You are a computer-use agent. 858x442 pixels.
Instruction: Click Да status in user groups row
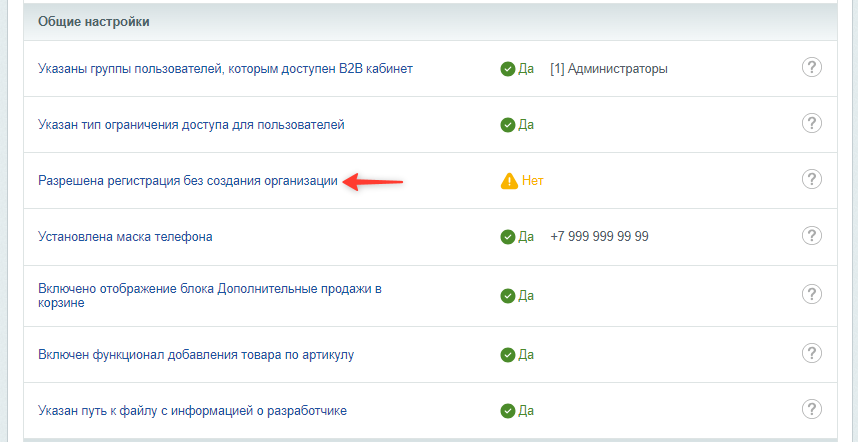pyautogui.click(x=526, y=69)
